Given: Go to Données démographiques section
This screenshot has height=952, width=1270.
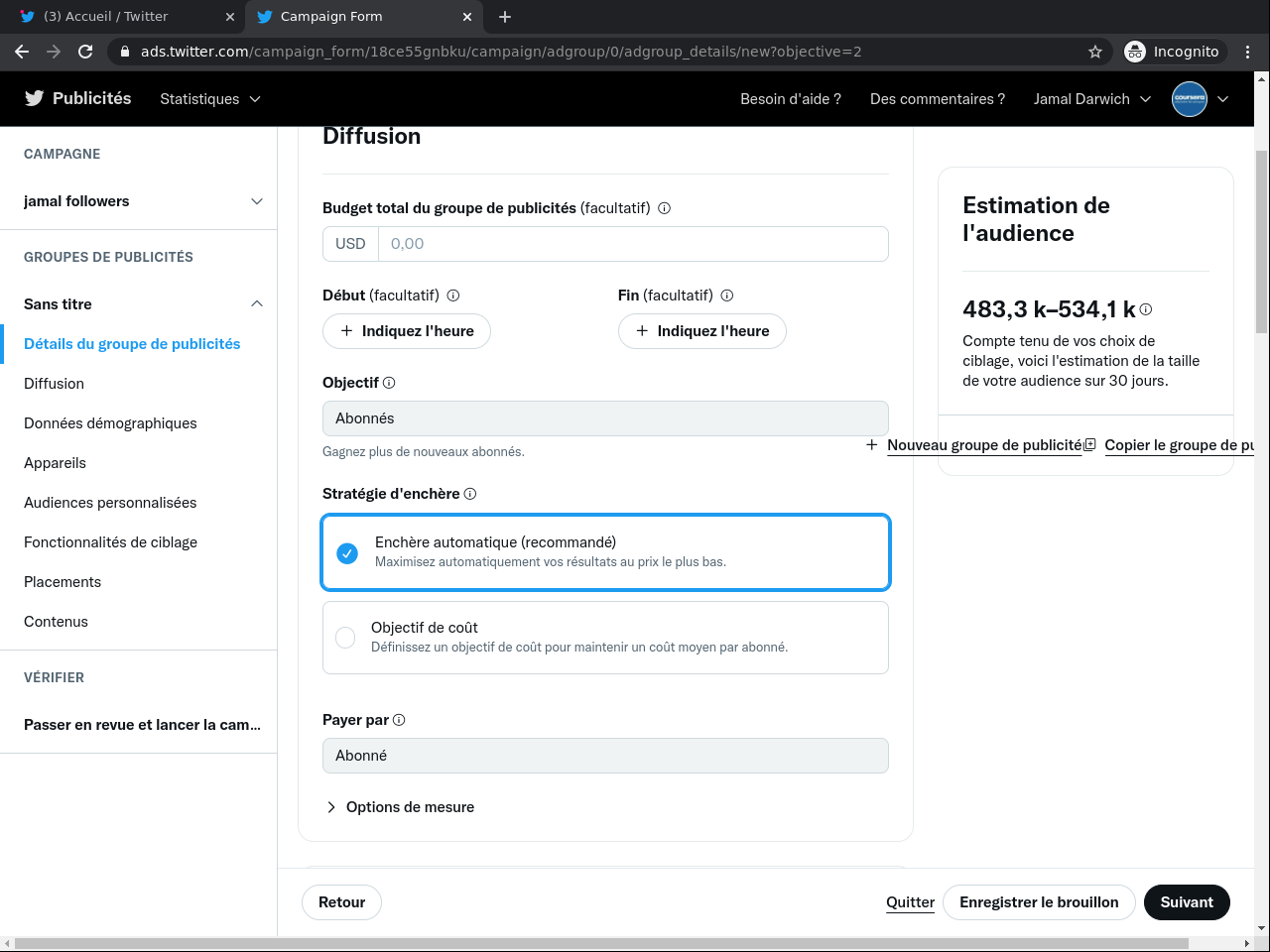Looking at the screenshot, I should tap(110, 423).
